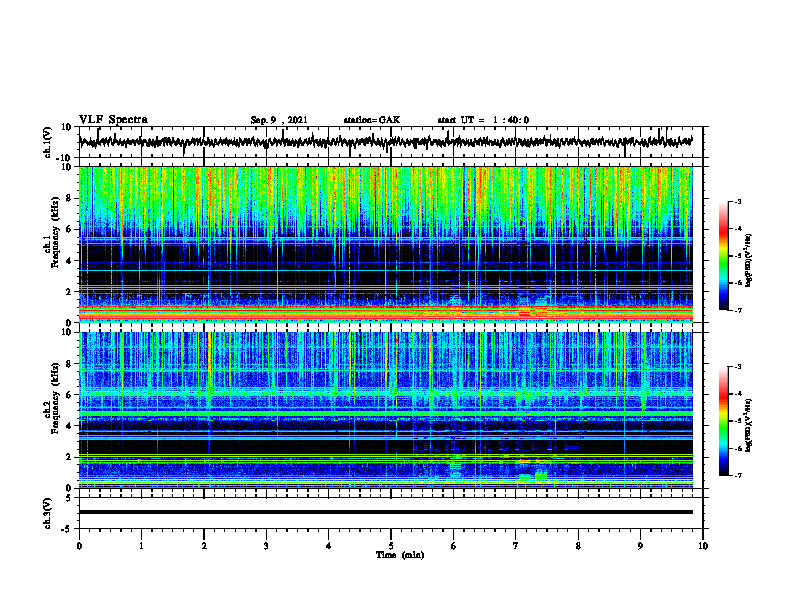
Task: Click time axis tick label "10"
Action: click(x=703, y=546)
